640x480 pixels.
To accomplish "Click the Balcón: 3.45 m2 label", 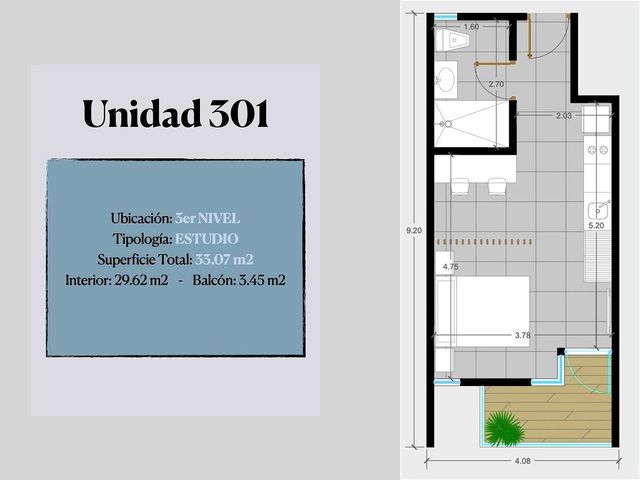I will [239, 280].
